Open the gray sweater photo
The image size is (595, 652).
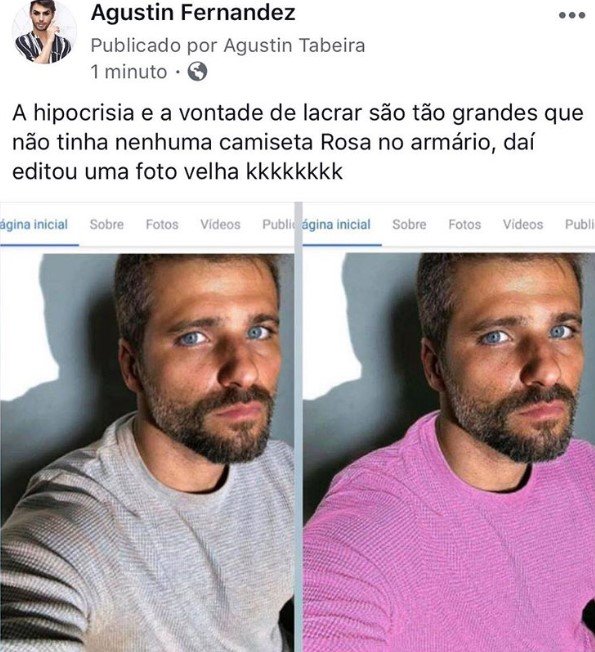pyautogui.click(x=147, y=452)
